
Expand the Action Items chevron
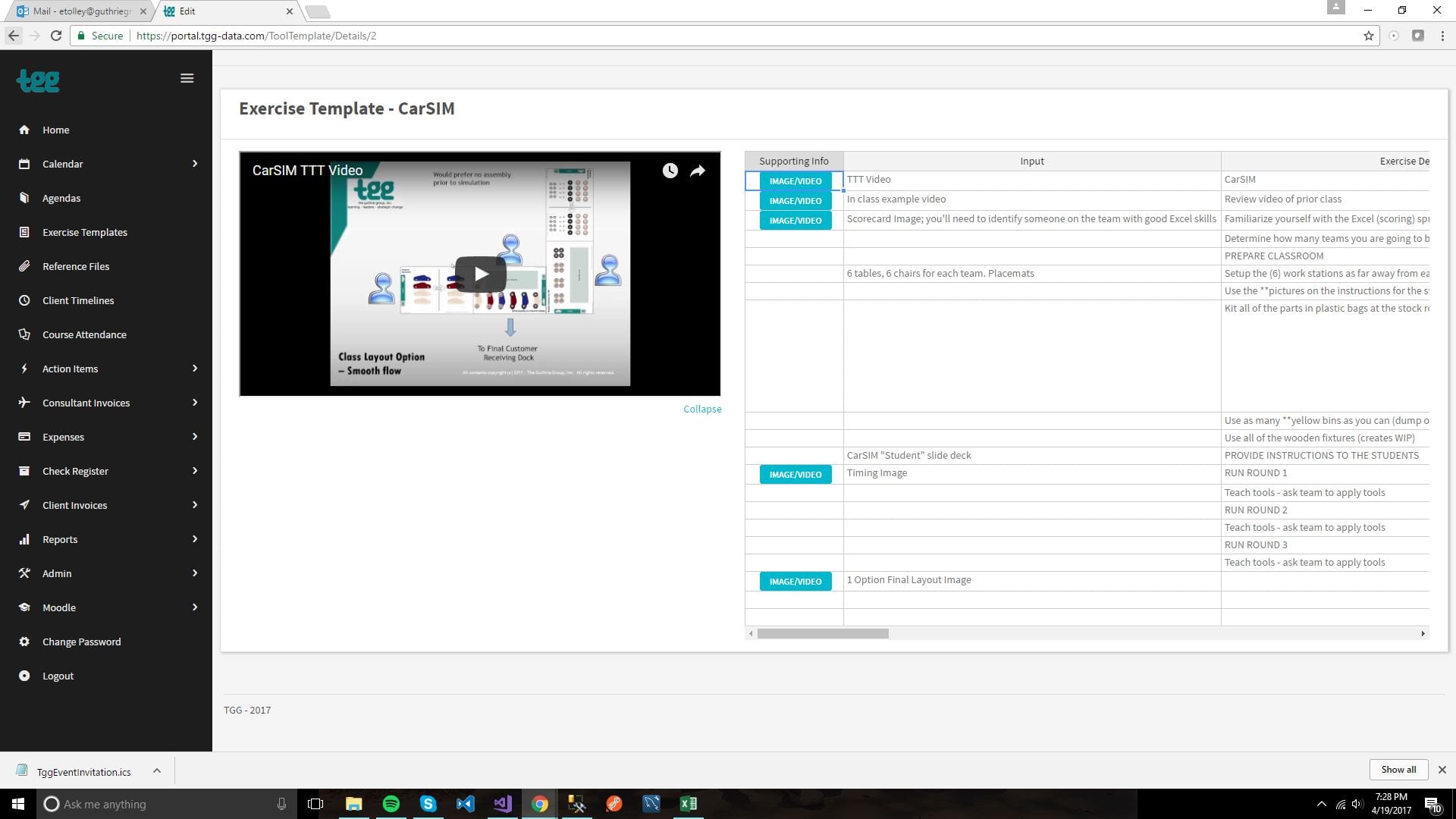pyautogui.click(x=195, y=369)
